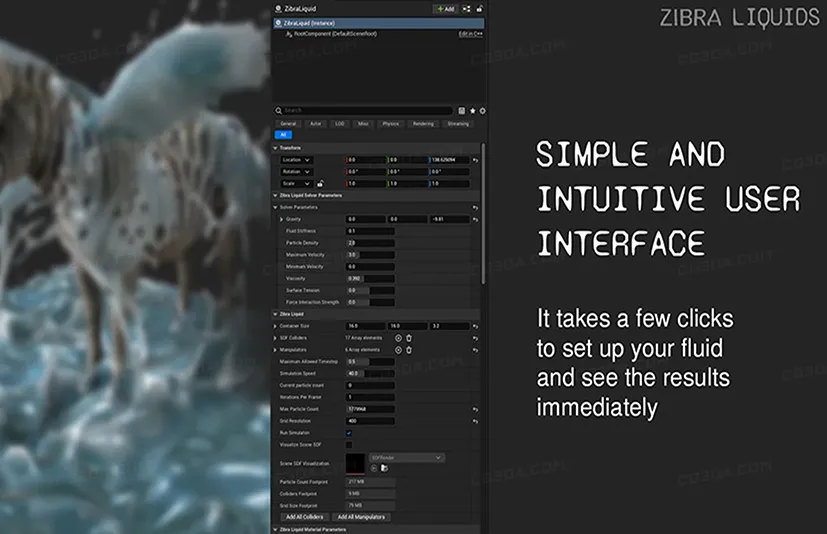Reset SDF Colliders to default icon
Image resolution: width=827 pixels, height=534 pixels.
(475, 338)
